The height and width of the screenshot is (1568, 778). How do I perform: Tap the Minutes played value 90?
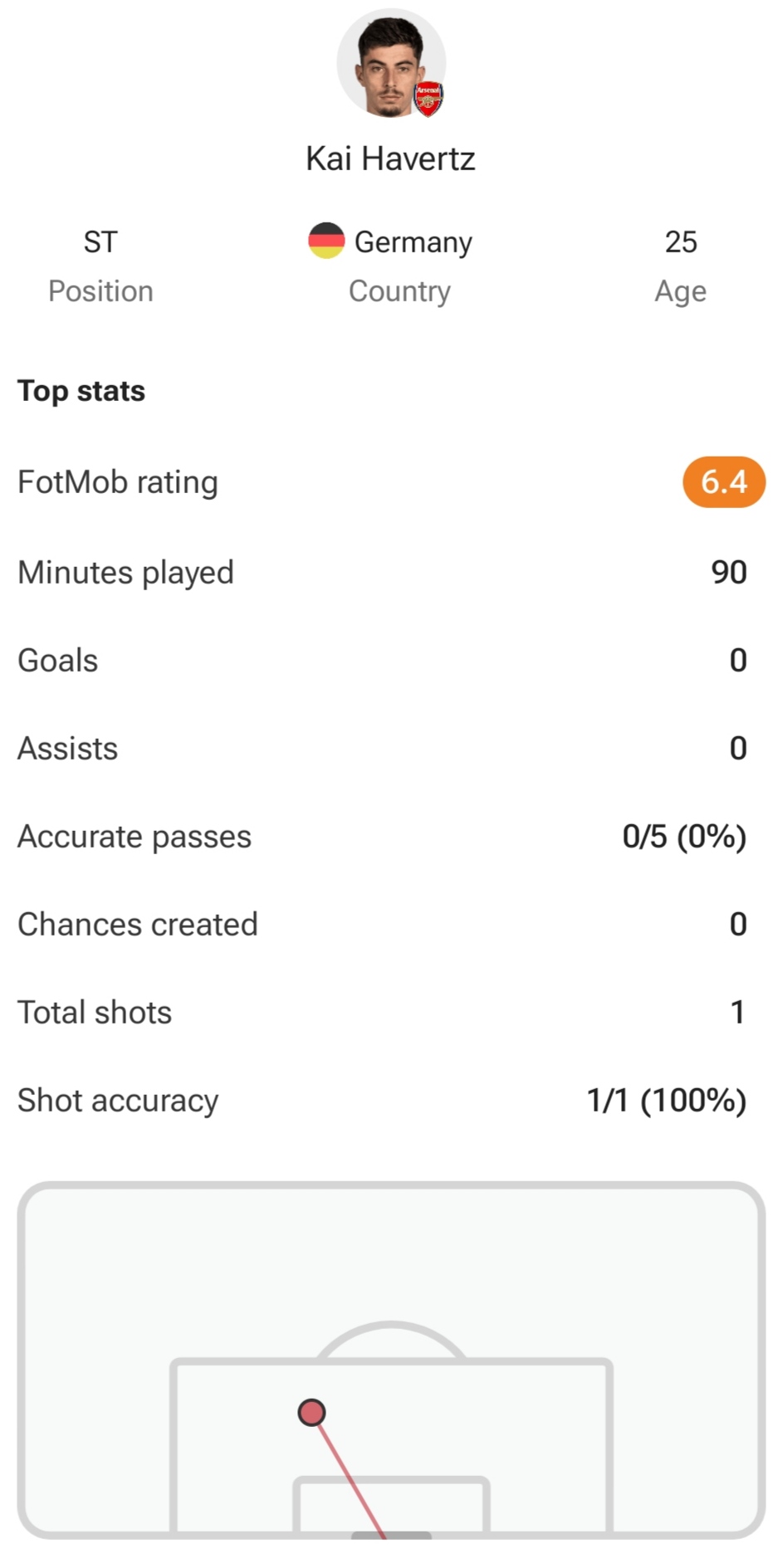(x=728, y=572)
